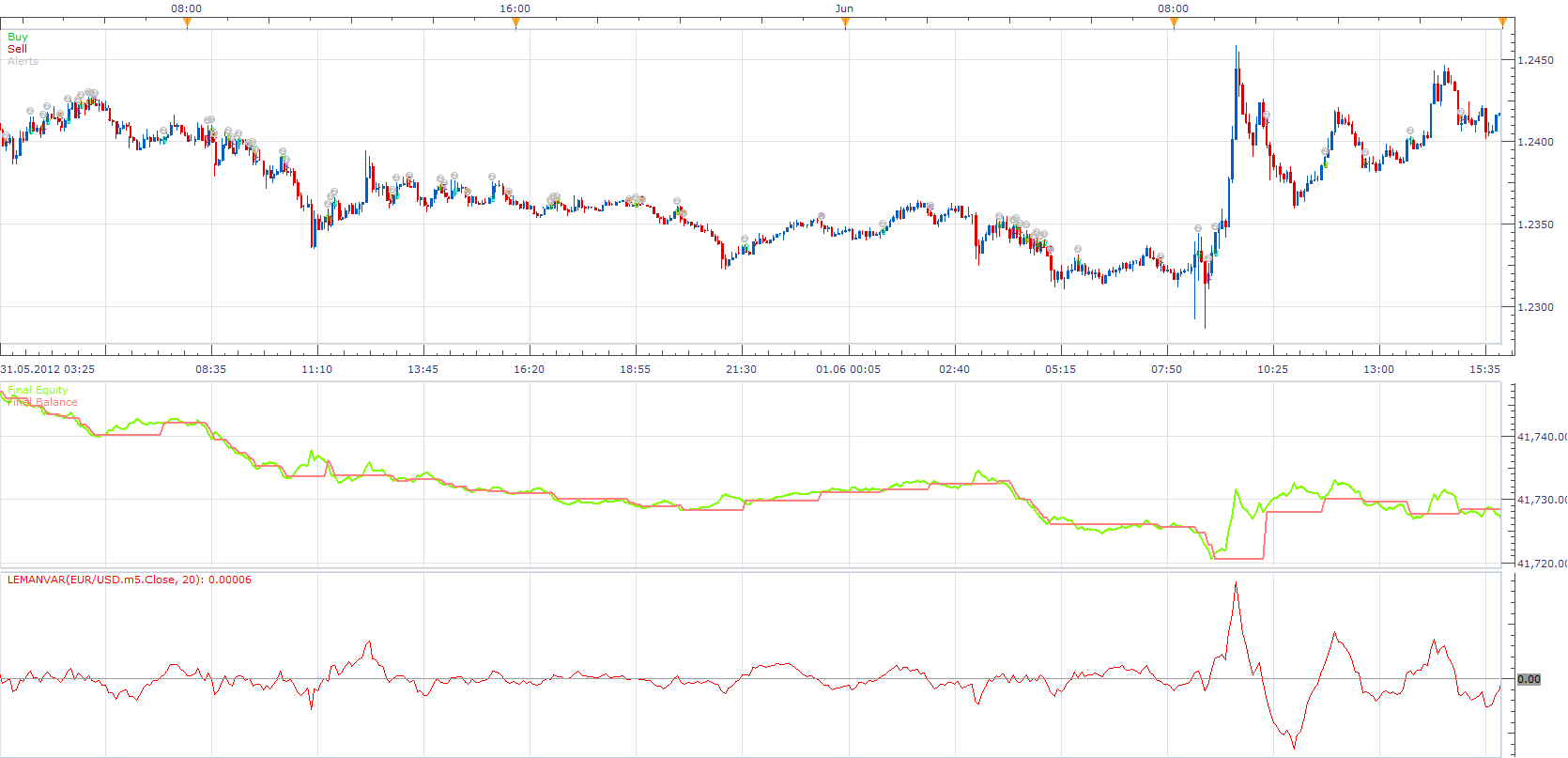Click the 0.00 level label on the indicator axis
This screenshot has width=1568, height=758.
(1529, 679)
